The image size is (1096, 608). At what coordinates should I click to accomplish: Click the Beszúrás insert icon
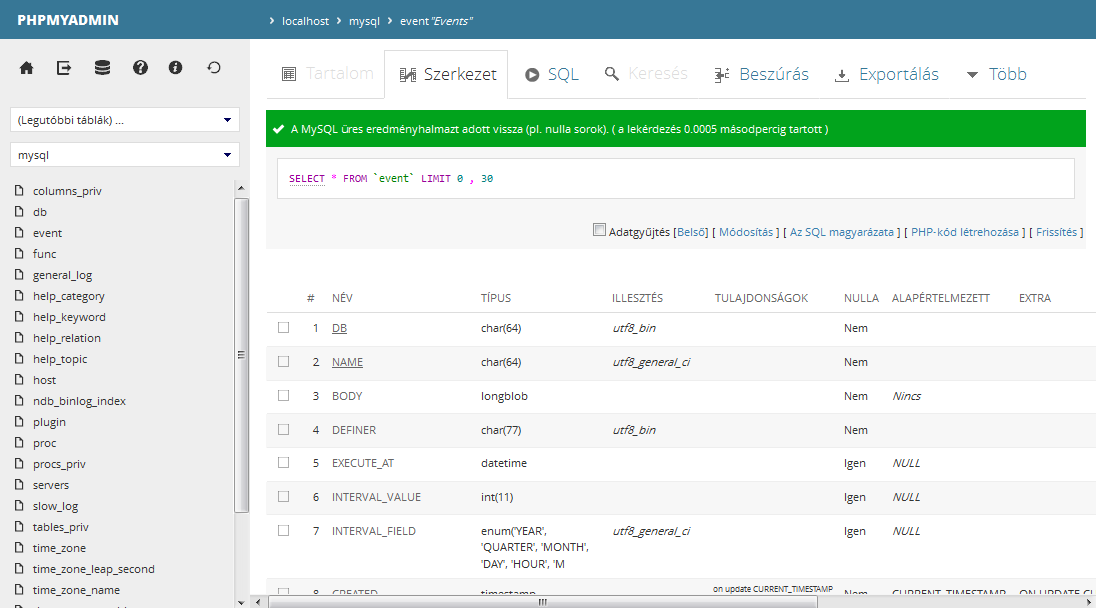722,75
